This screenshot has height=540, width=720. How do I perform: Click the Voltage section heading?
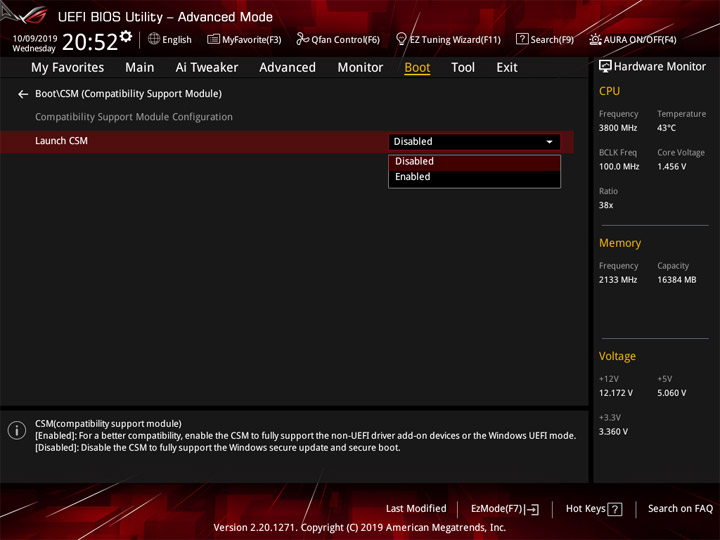(x=617, y=356)
